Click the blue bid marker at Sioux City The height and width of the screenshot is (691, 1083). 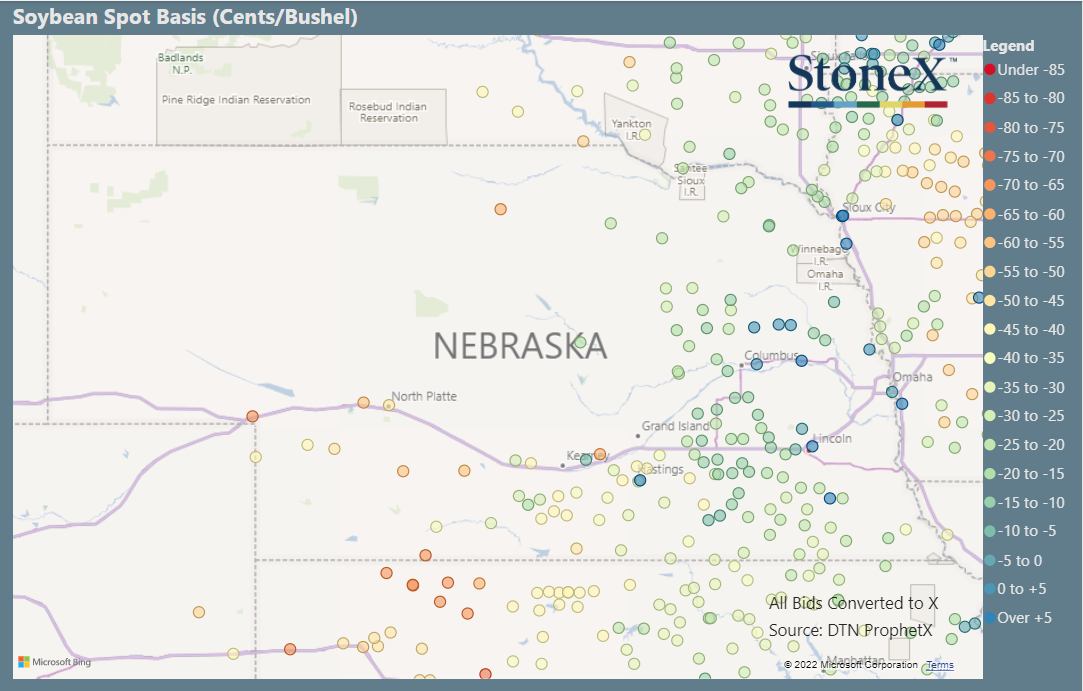point(842,216)
